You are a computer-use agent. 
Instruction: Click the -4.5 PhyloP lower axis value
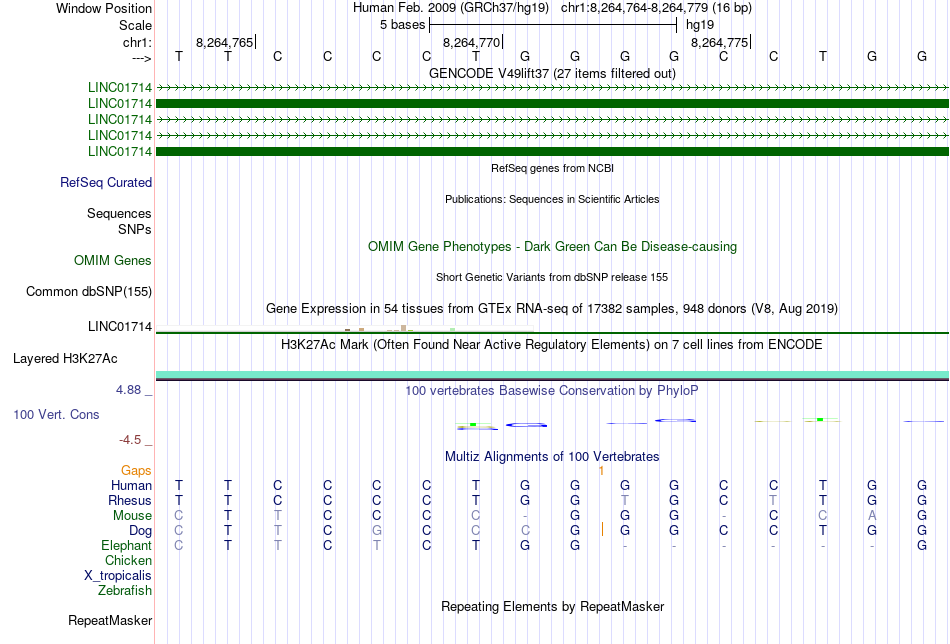[130, 440]
